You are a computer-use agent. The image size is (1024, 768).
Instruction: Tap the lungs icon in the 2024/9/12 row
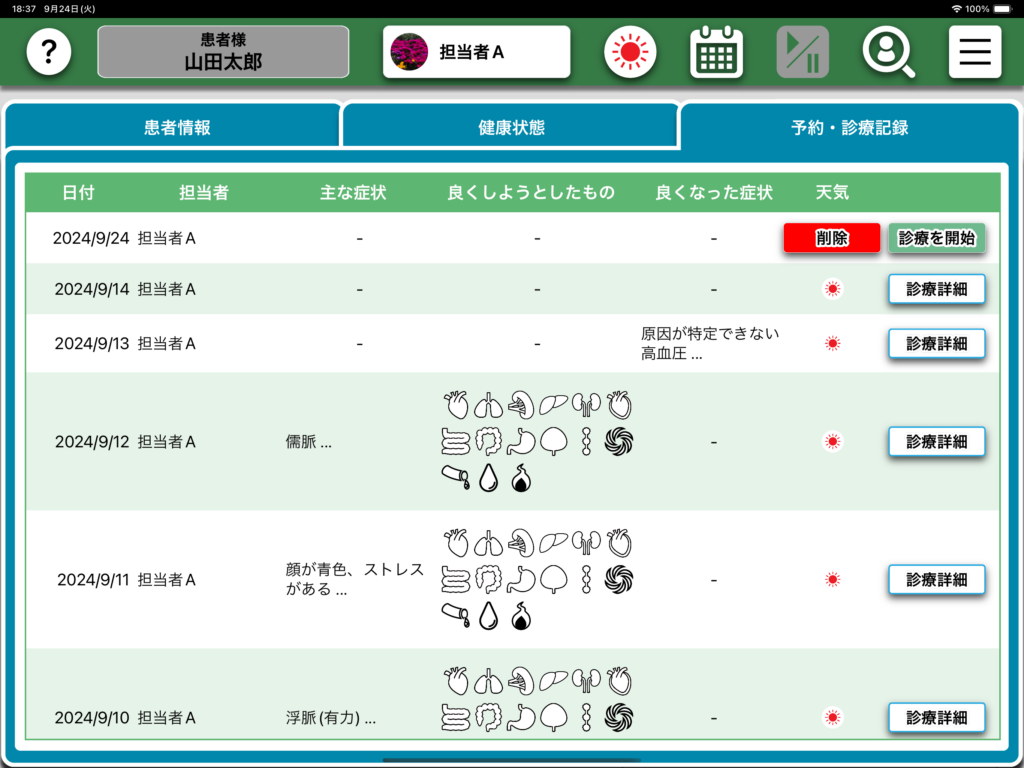click(x=489, y=405)
